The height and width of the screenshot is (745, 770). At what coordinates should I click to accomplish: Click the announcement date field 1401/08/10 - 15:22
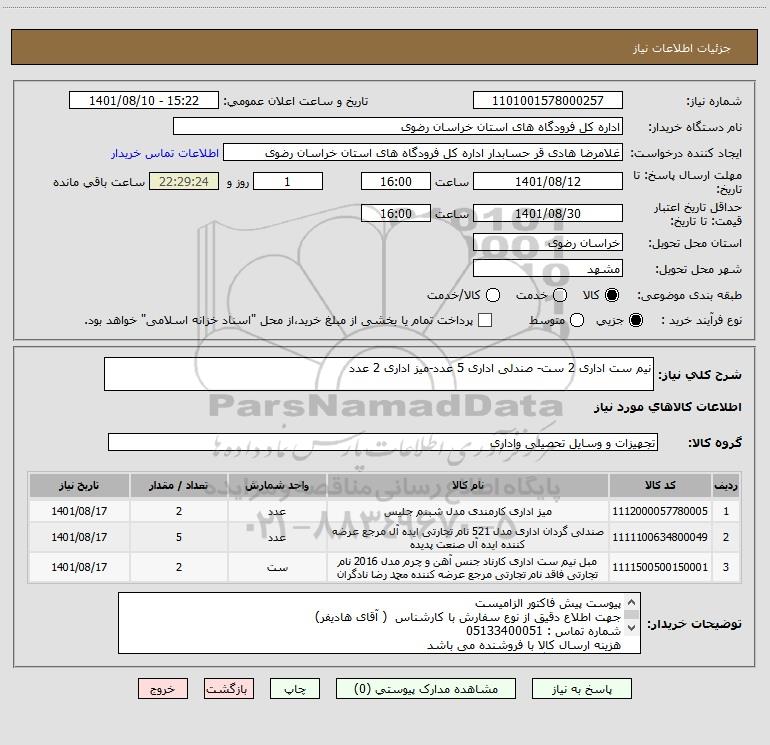click(x=144, y=101)
